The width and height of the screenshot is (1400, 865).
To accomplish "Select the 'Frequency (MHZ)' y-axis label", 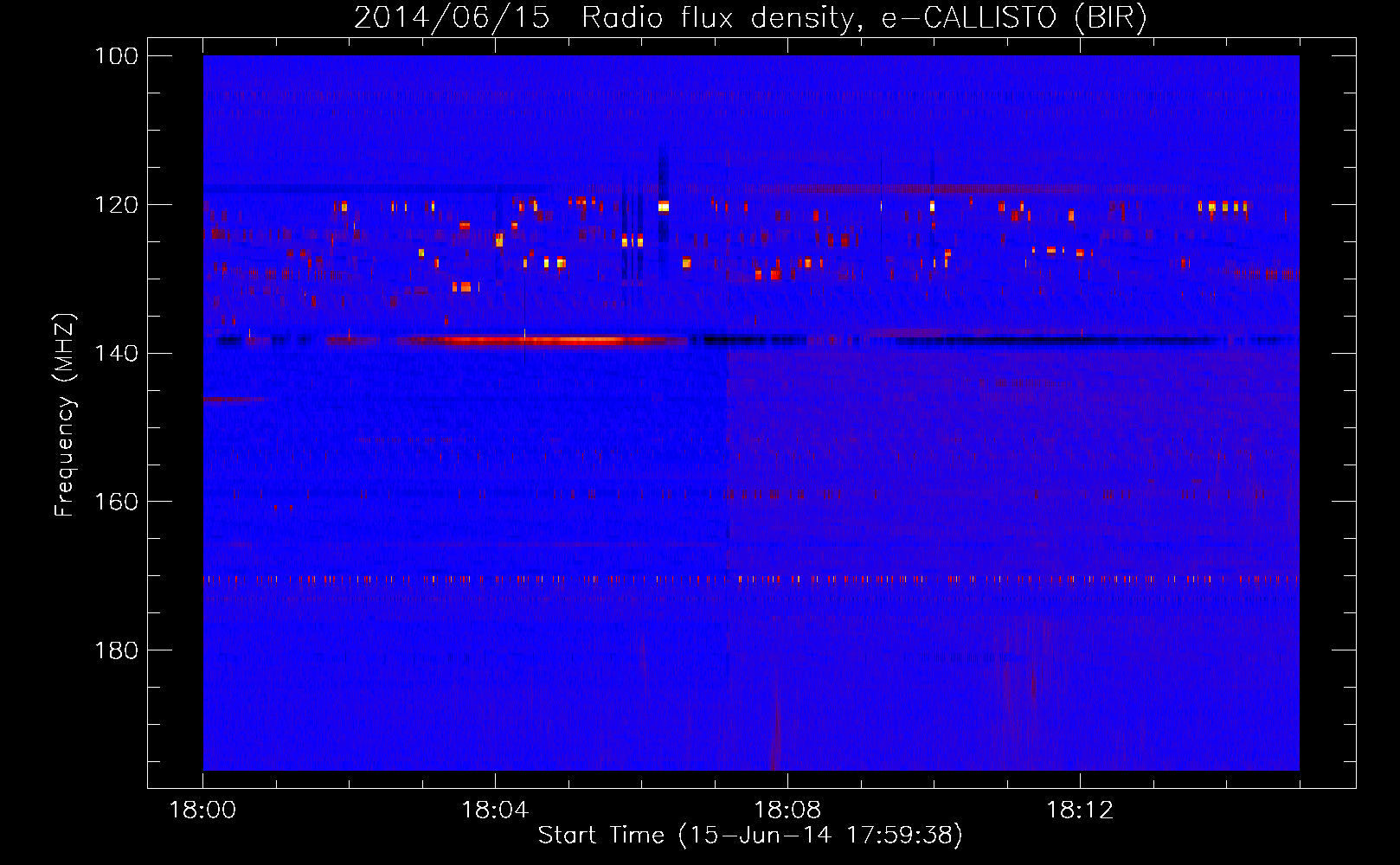I will (x=65, y=415).
